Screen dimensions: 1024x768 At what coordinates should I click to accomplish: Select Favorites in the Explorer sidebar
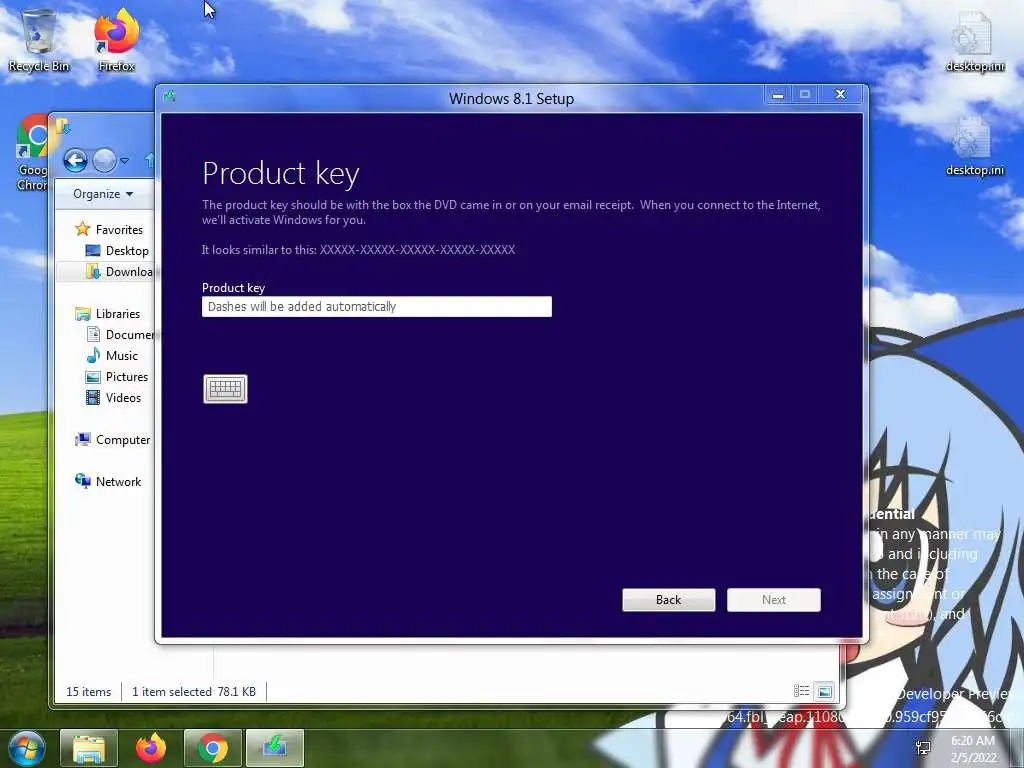coord(119,229)
